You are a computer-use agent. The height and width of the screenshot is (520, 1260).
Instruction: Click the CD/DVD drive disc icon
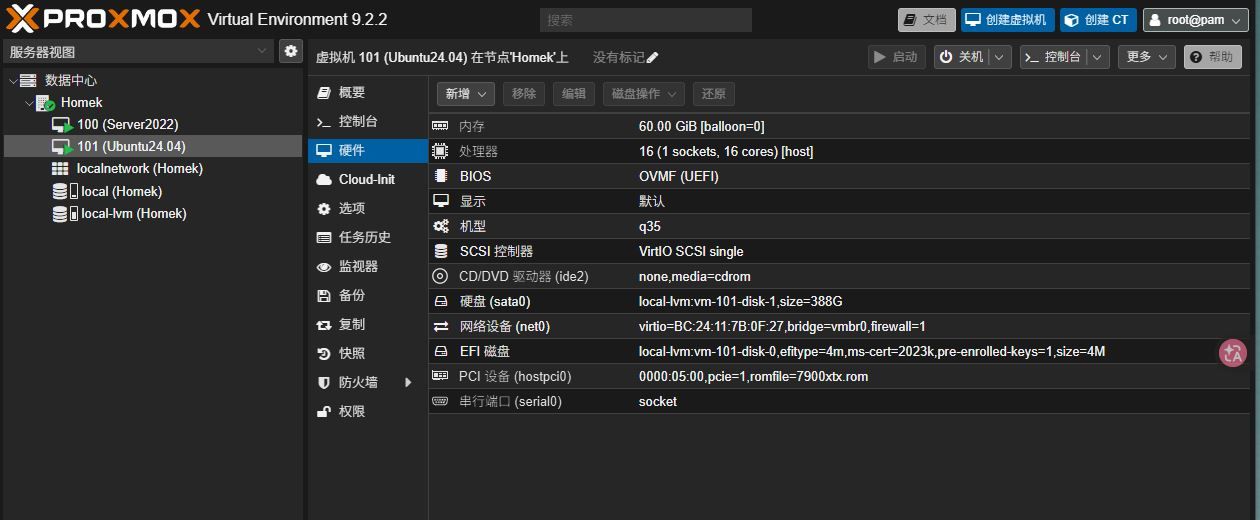440,276
